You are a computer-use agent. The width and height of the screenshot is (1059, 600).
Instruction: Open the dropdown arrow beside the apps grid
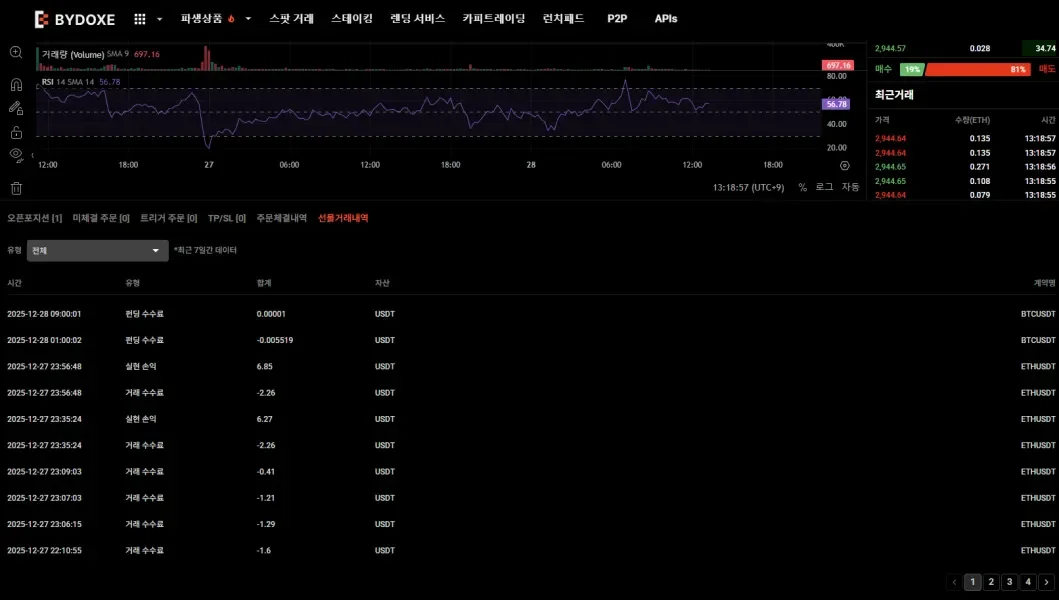pyautogui.click(x=158, y=18)
